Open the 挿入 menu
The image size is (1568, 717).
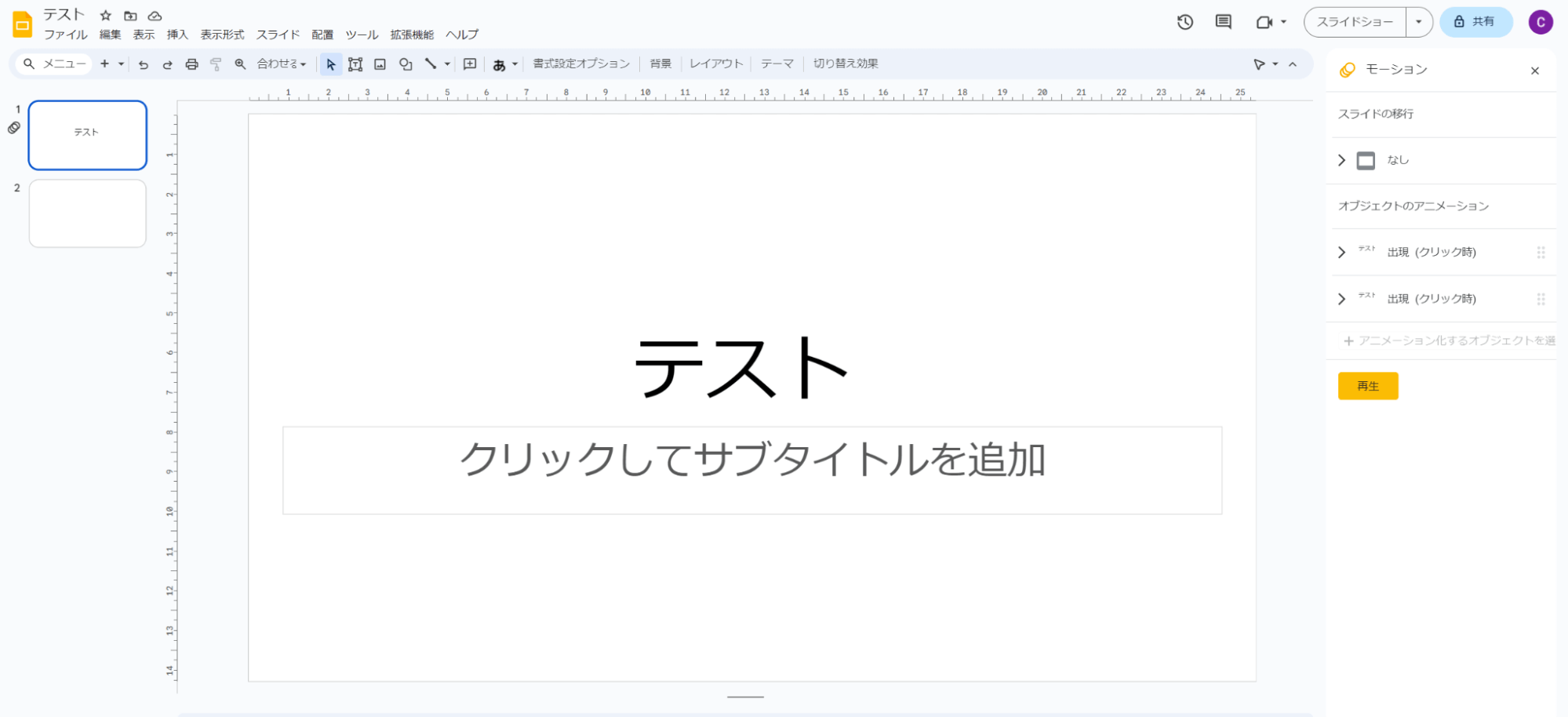coord(177,35)
